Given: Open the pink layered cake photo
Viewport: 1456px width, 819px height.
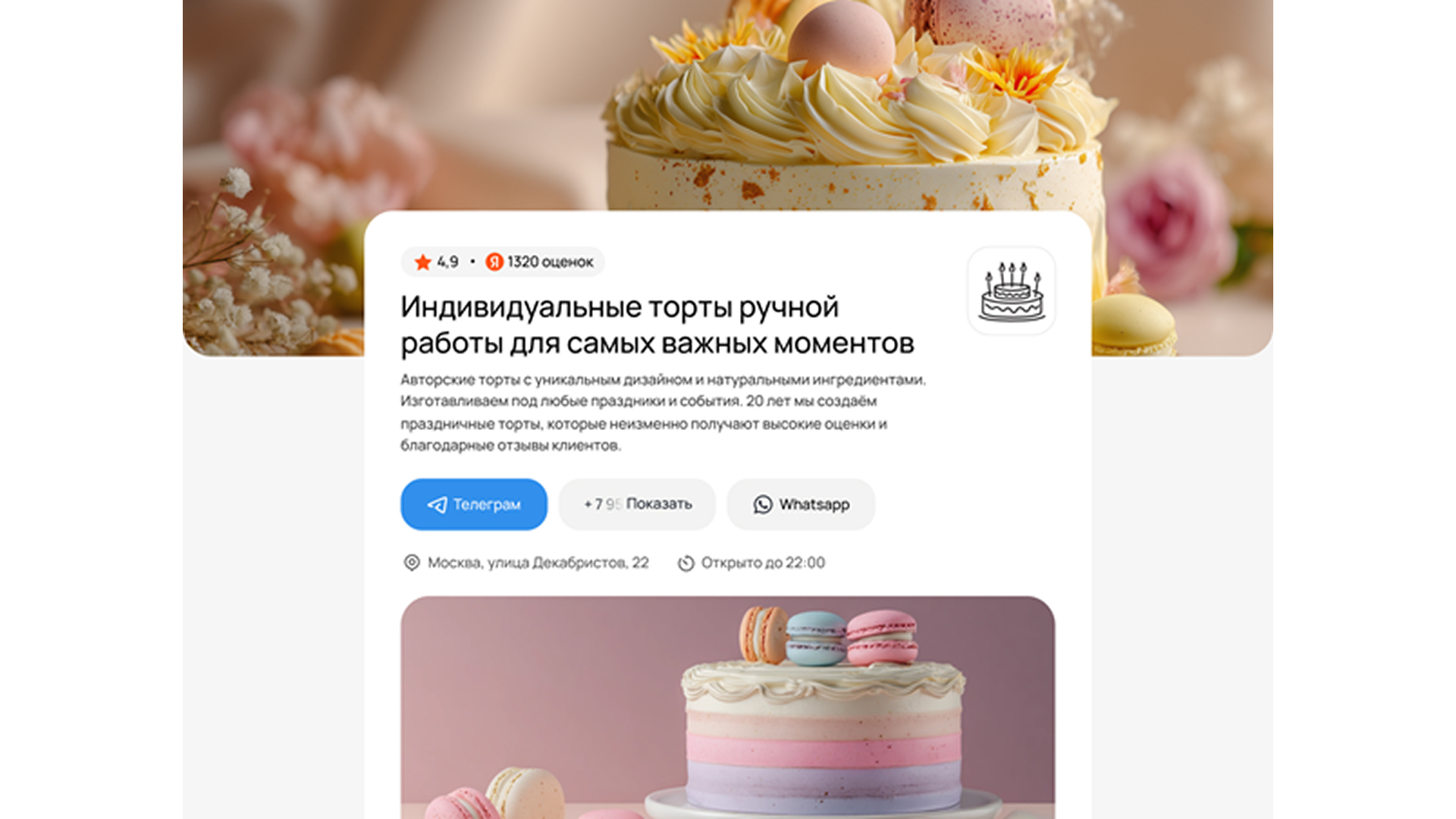Looking at the screenshot, I should [x=727, y=708].
